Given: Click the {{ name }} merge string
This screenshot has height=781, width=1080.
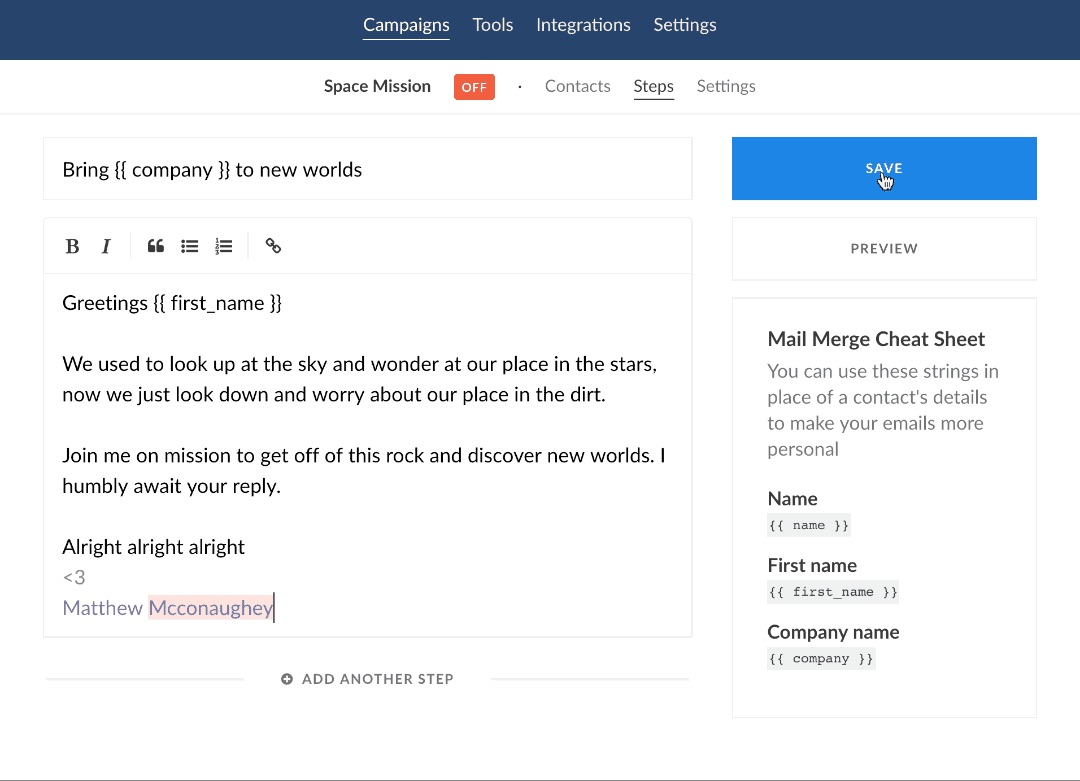Looking at the screenshot, I should [809, 525].
